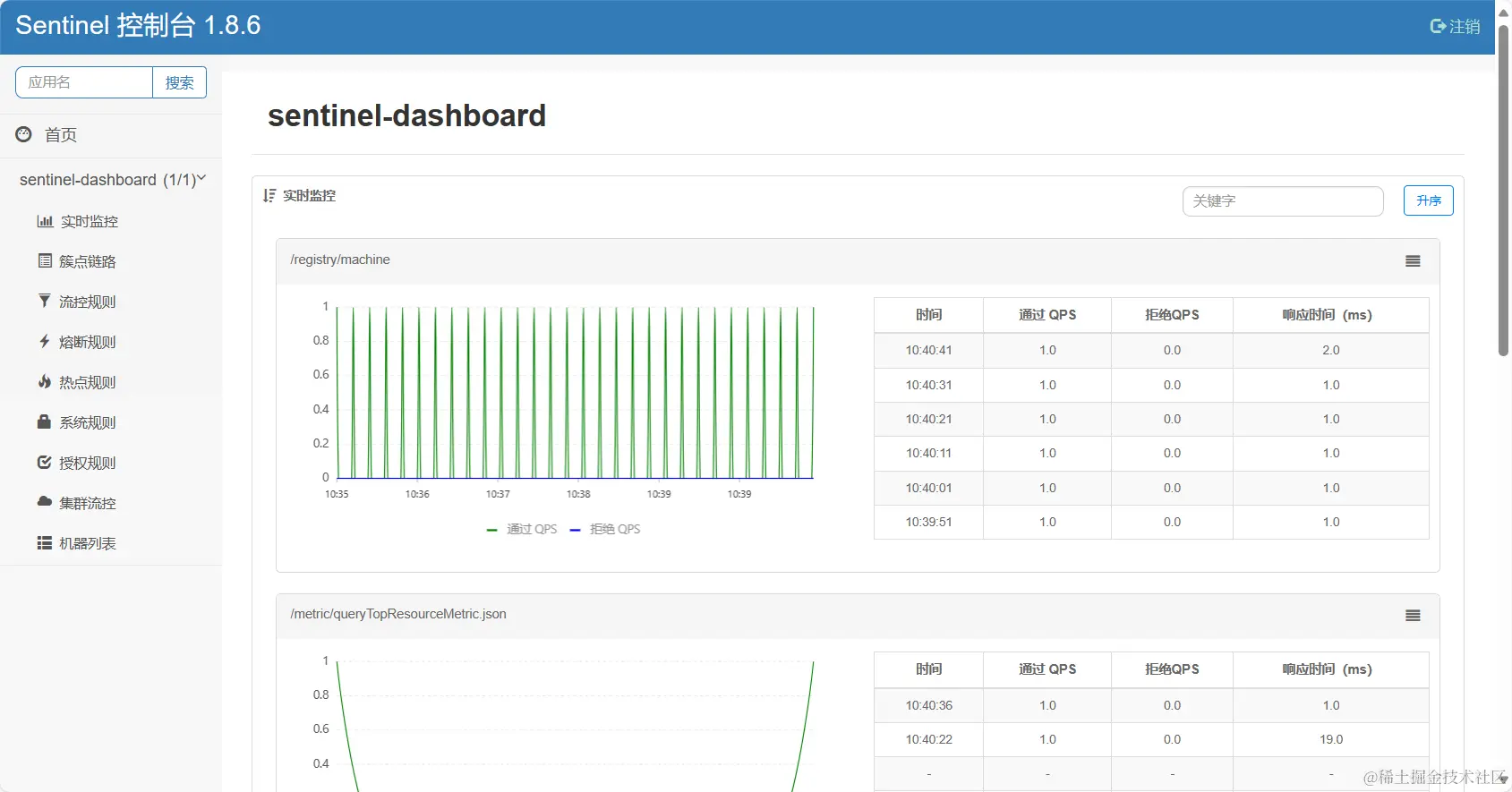Image resolution: width=1512 pixels, height=792 pixels.
Task: Click the 10:40:41 time cell
Action: pos(928,350)
